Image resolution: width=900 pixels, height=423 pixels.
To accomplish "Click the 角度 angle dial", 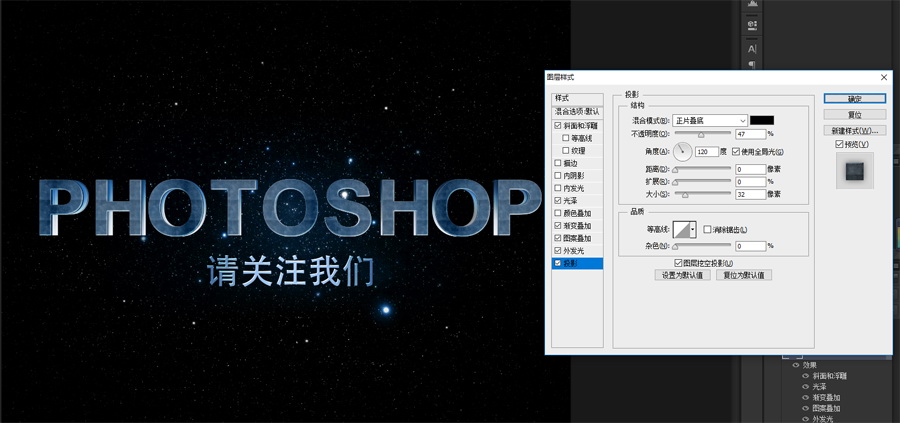I will click(x=682, y=152).
